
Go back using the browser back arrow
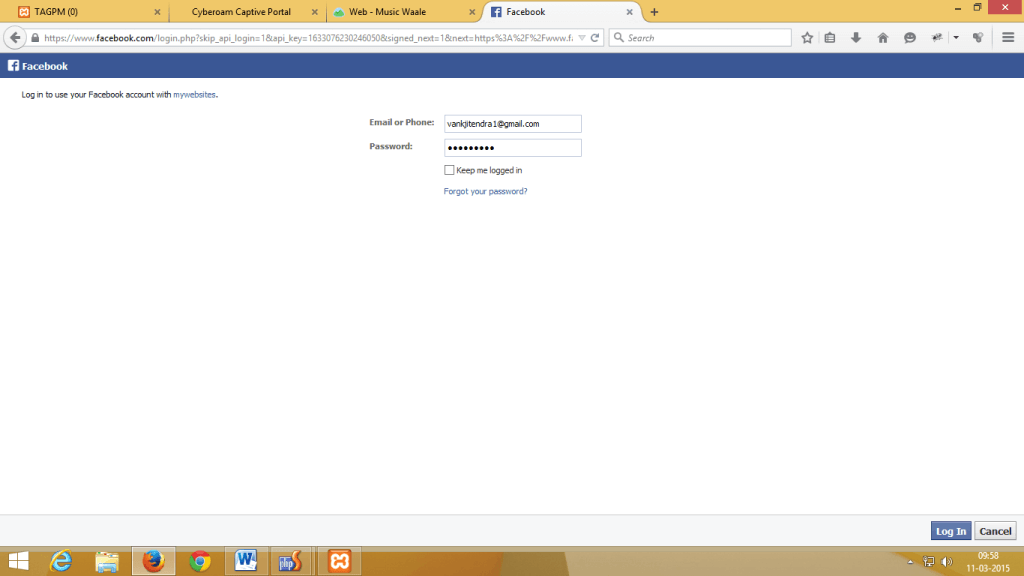[x=15, y=38]
